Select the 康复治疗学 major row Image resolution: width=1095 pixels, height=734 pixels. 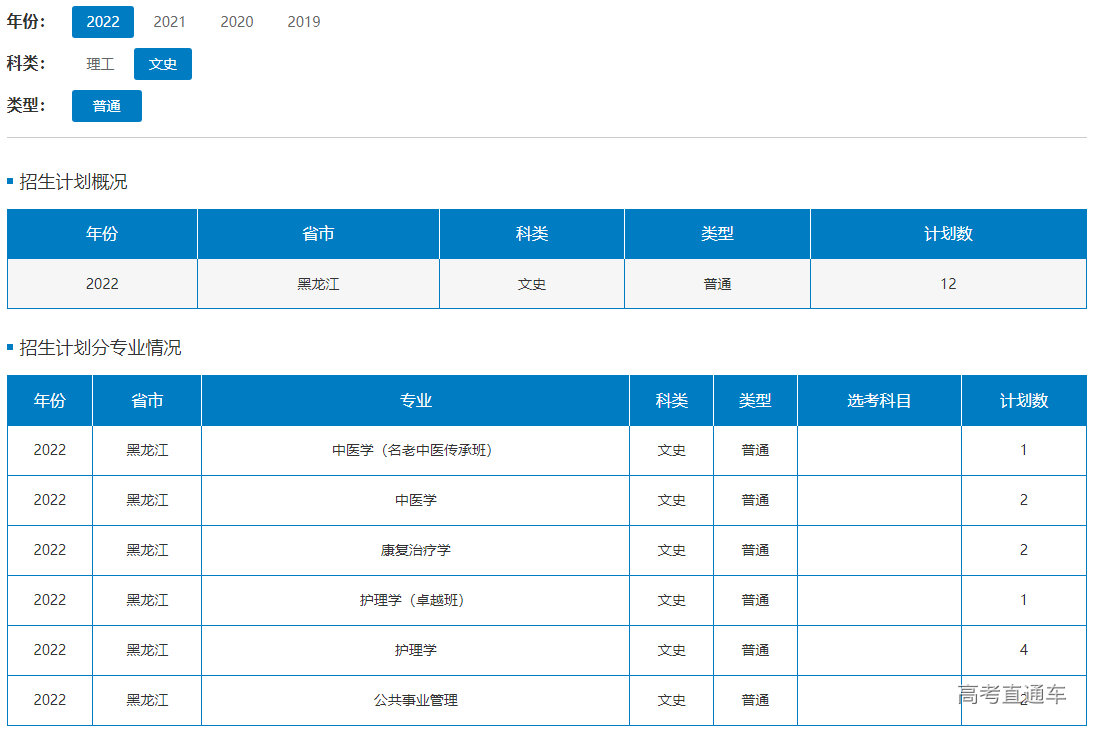(x=415, y=550)
